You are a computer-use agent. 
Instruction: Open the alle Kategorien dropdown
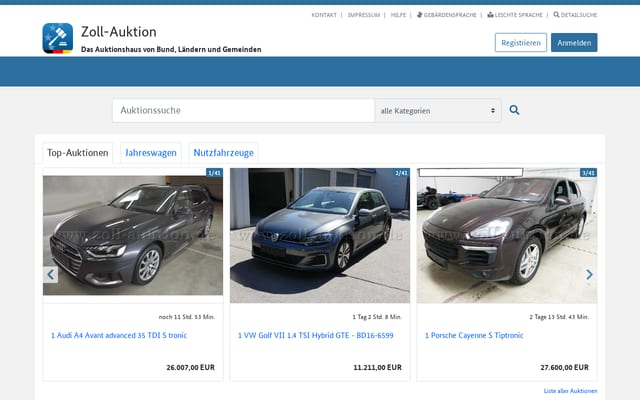pyautogui.click(x=438, y=110)
